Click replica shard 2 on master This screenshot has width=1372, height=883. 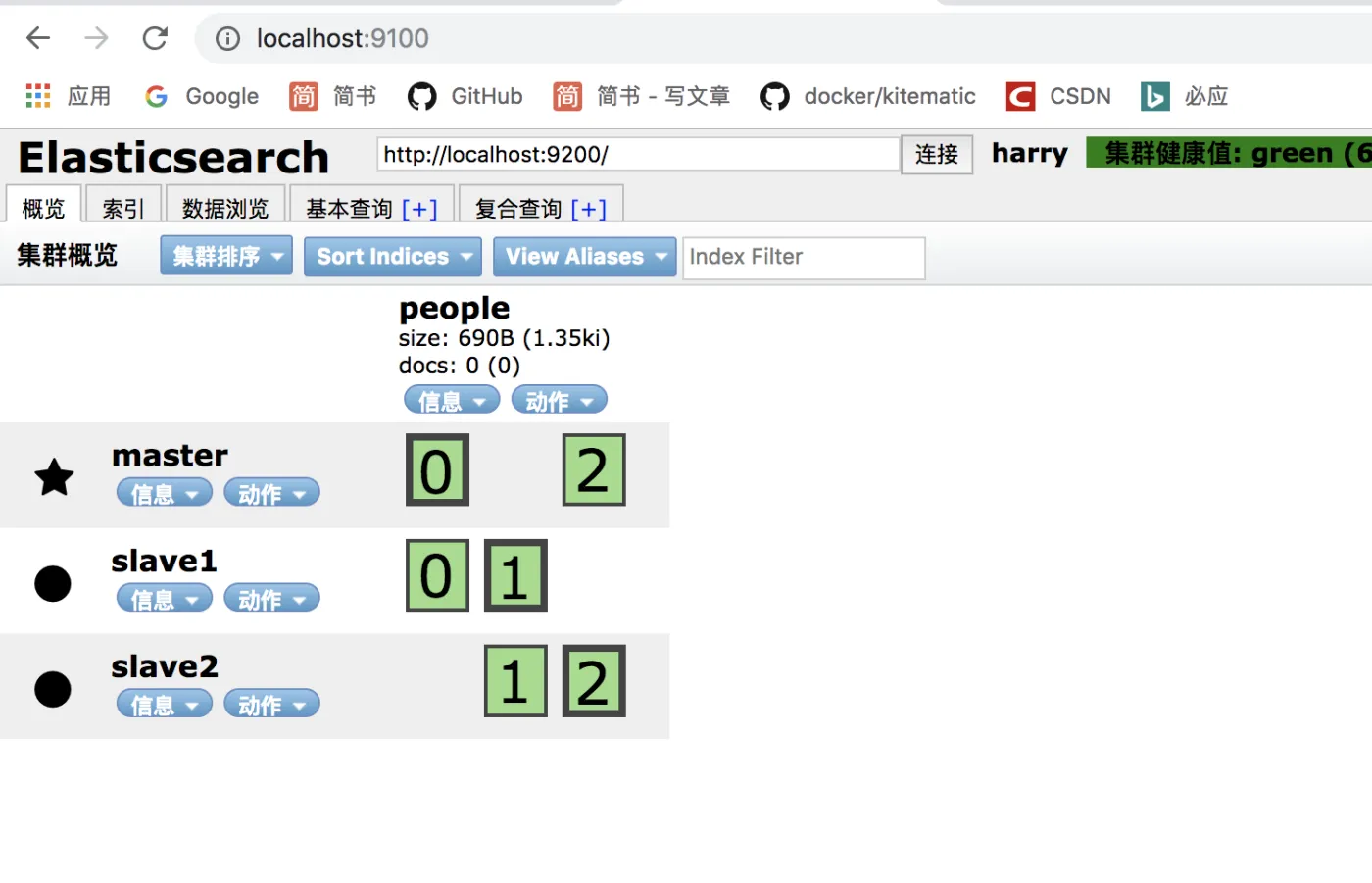594,470
